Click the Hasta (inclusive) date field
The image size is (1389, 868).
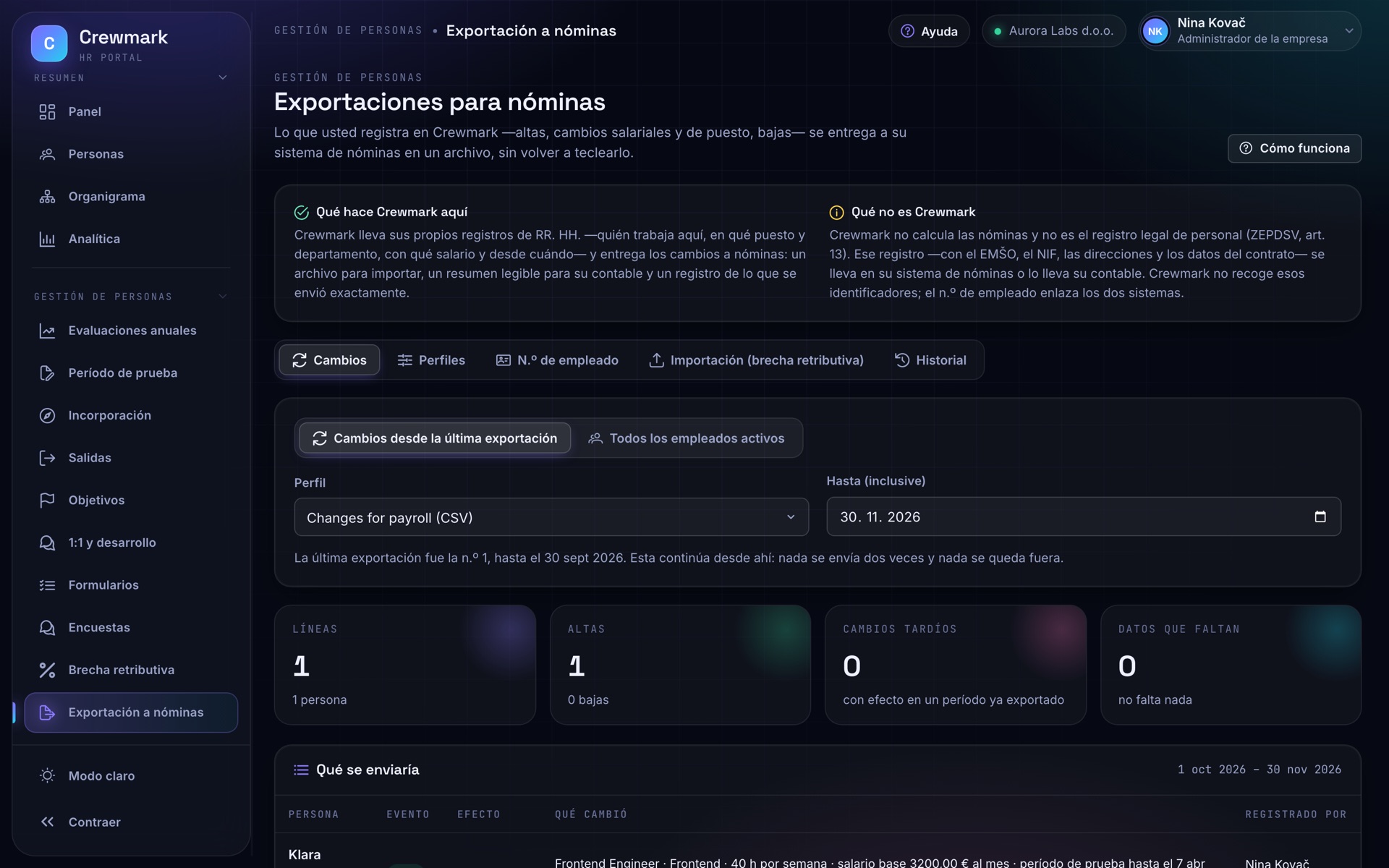pos(1084,516)
